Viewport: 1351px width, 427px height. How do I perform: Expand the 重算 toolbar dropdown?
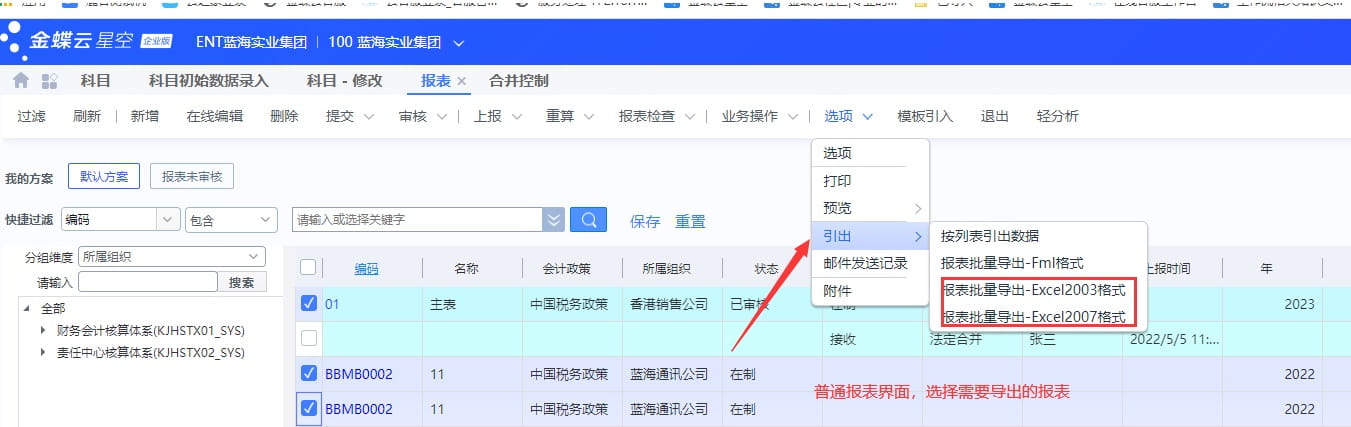pyautogui.click(x=588, y=116)
